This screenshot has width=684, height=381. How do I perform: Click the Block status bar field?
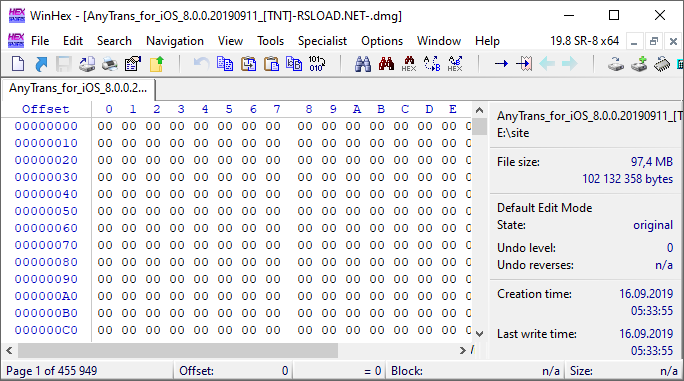(475, 371)
